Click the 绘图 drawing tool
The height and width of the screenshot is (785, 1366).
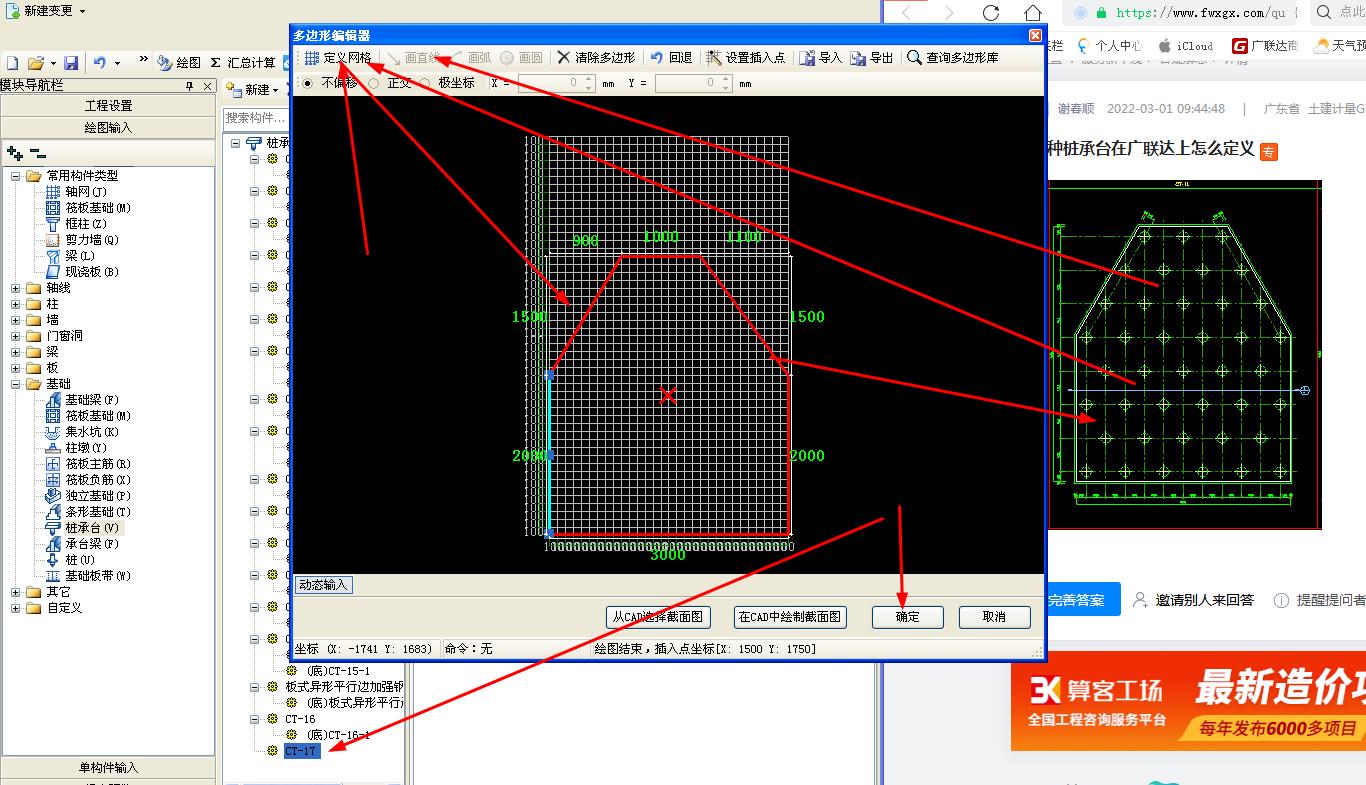point(179,63)
